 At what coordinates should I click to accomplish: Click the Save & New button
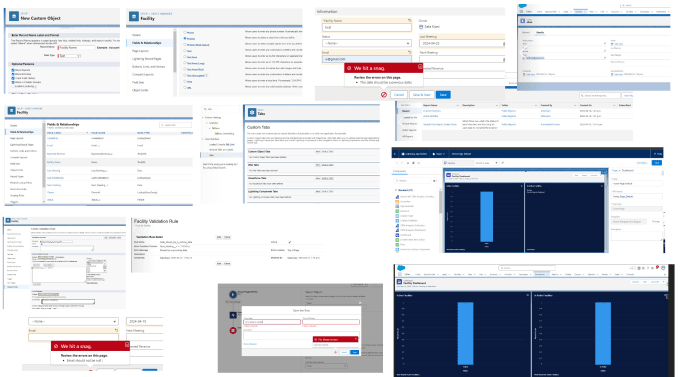(422, 95)
